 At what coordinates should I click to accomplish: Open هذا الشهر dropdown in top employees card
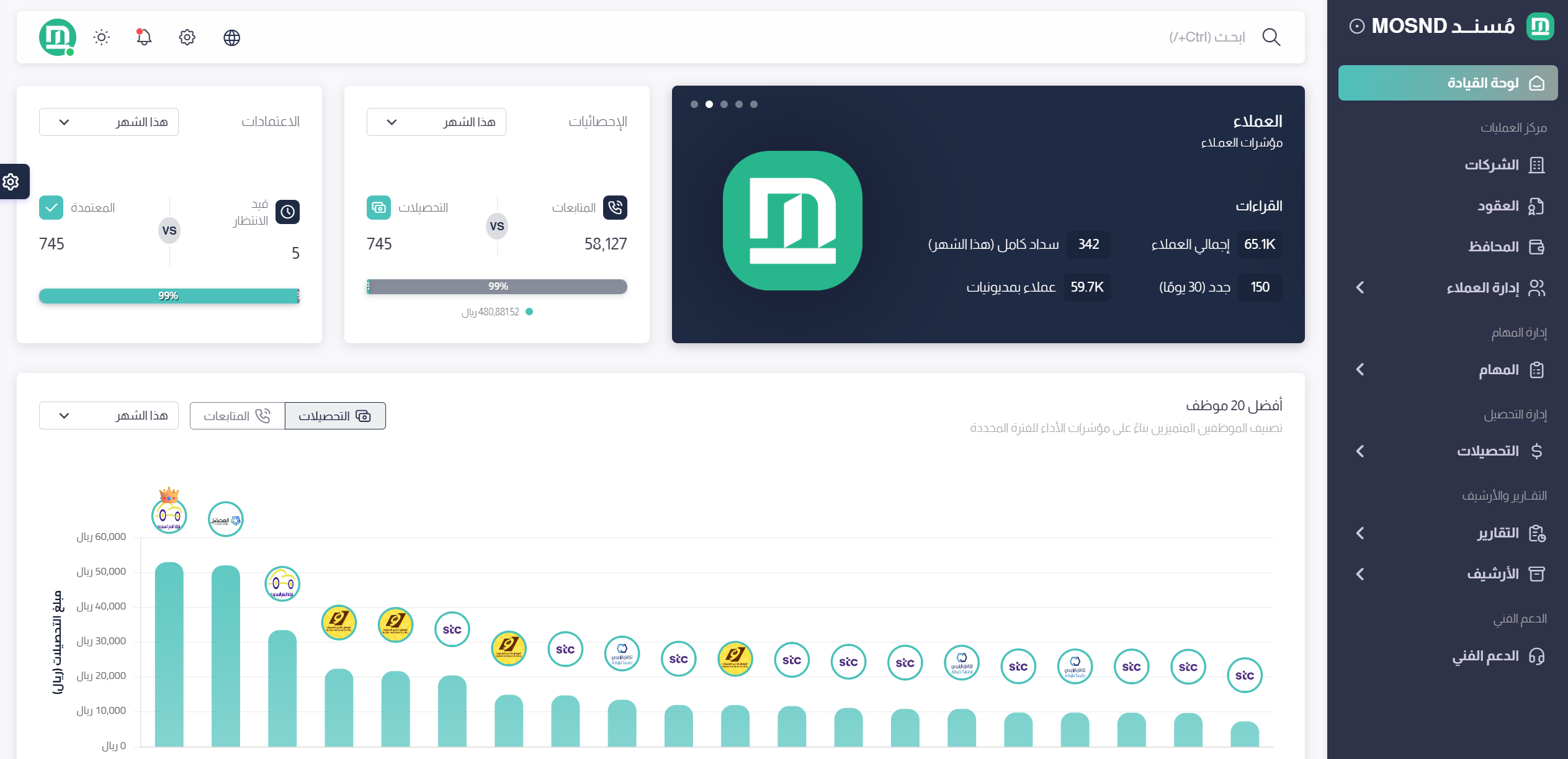pyautogui.click(x=109, y=416)
